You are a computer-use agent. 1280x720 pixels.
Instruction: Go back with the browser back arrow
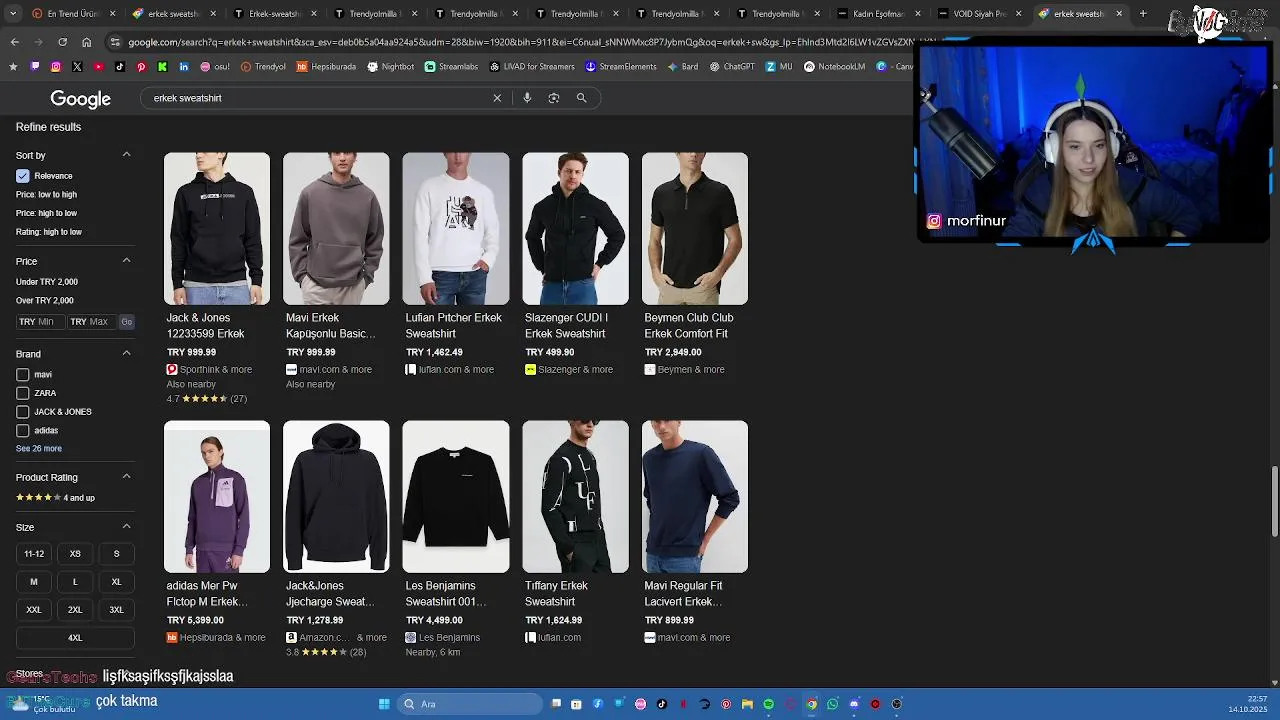(x=15, y=42)
